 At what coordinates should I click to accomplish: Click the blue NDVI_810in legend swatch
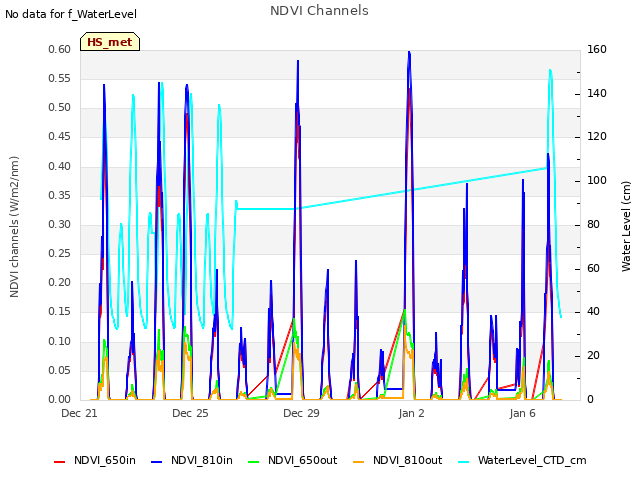156,462
